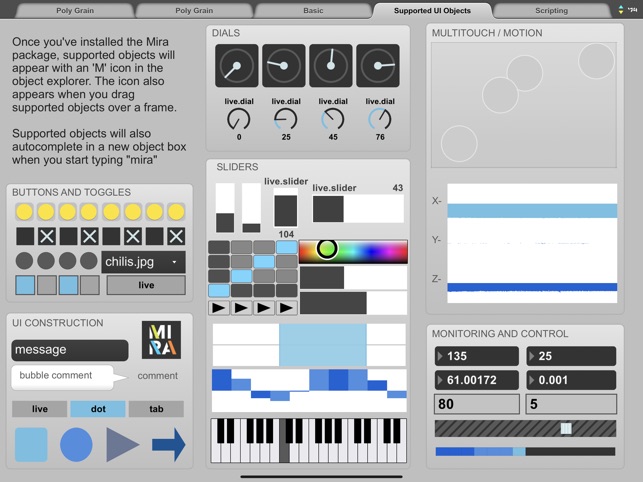
Task: Click the first yellow round button
Action: (24, 212)
